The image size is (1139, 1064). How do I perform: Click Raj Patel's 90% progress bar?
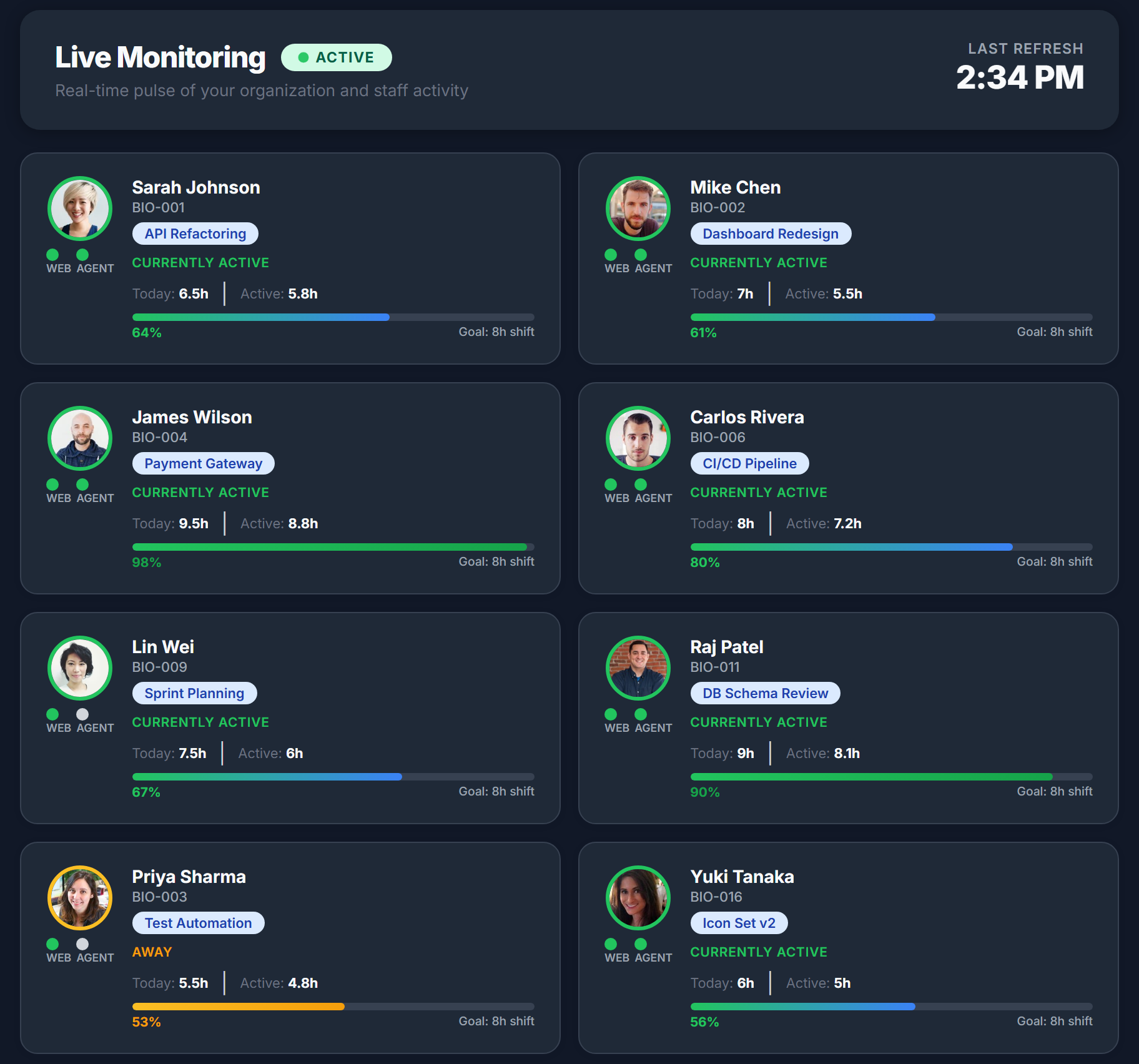[892, 777]
